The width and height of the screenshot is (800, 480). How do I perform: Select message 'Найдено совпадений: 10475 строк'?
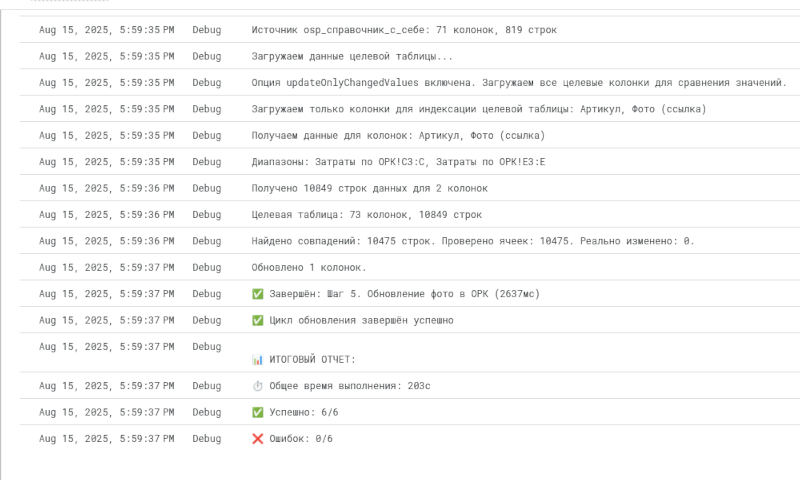[473, 241]
